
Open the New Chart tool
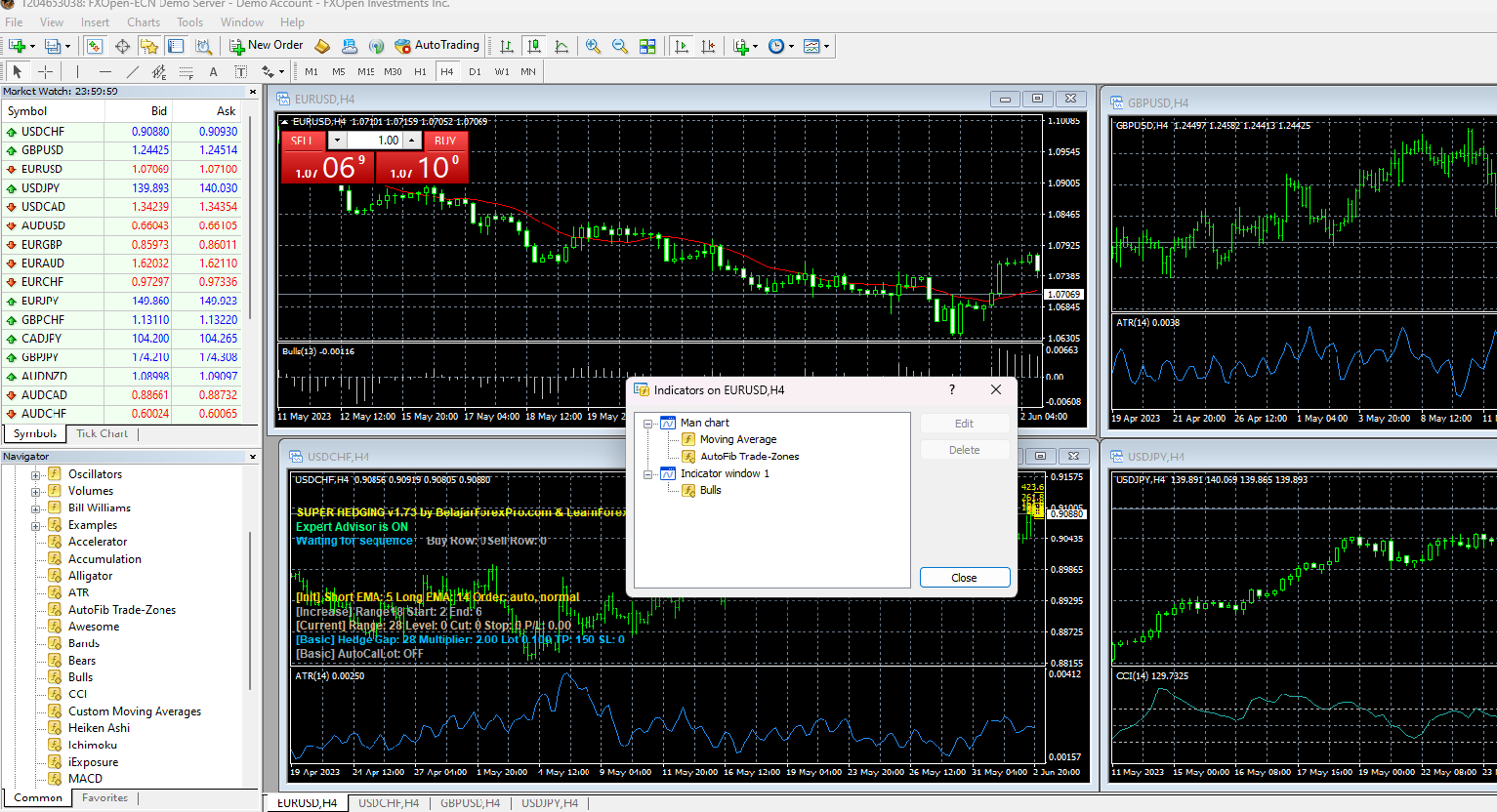pos(17,46)
